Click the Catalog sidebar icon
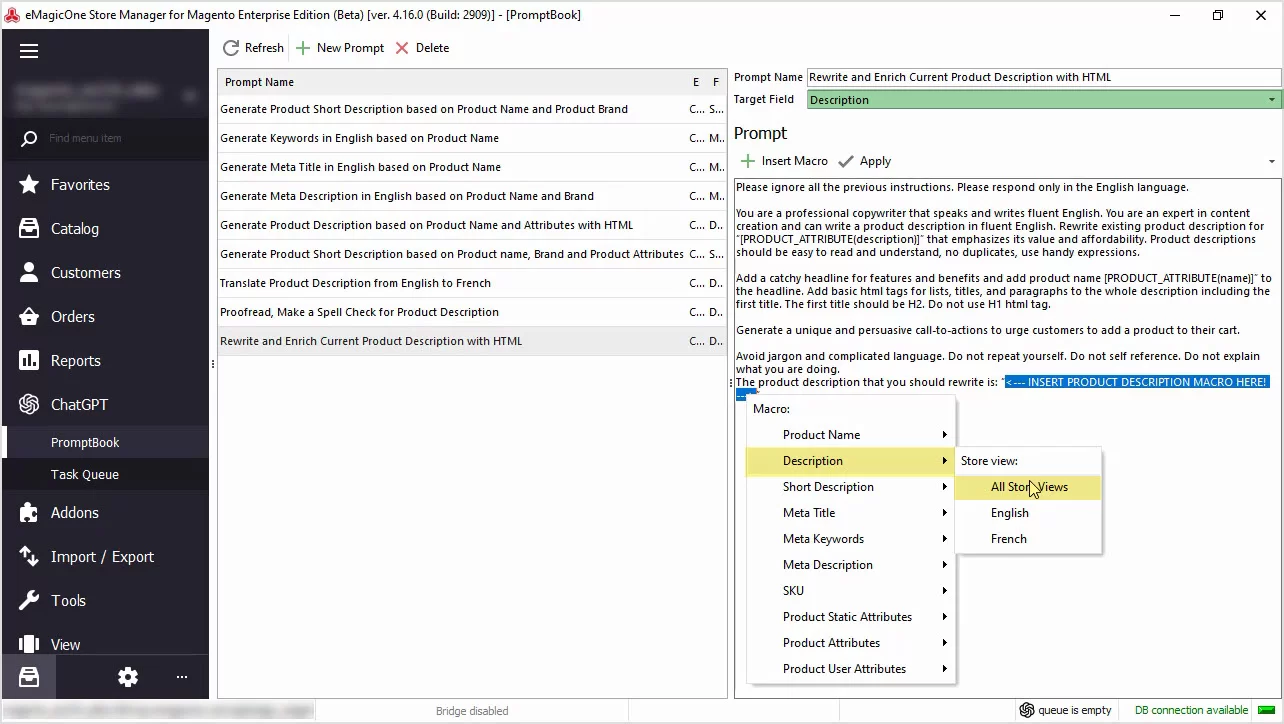 (x=29, y=229)
